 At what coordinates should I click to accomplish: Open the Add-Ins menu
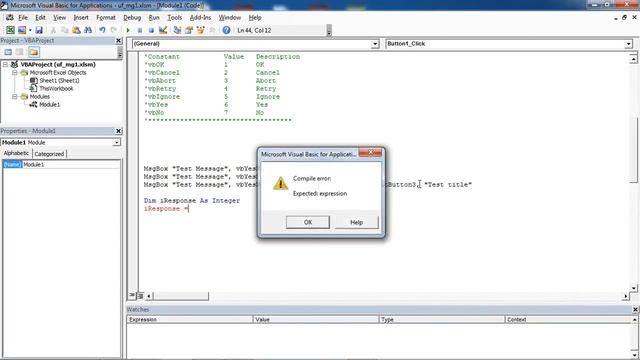(200, 18)
